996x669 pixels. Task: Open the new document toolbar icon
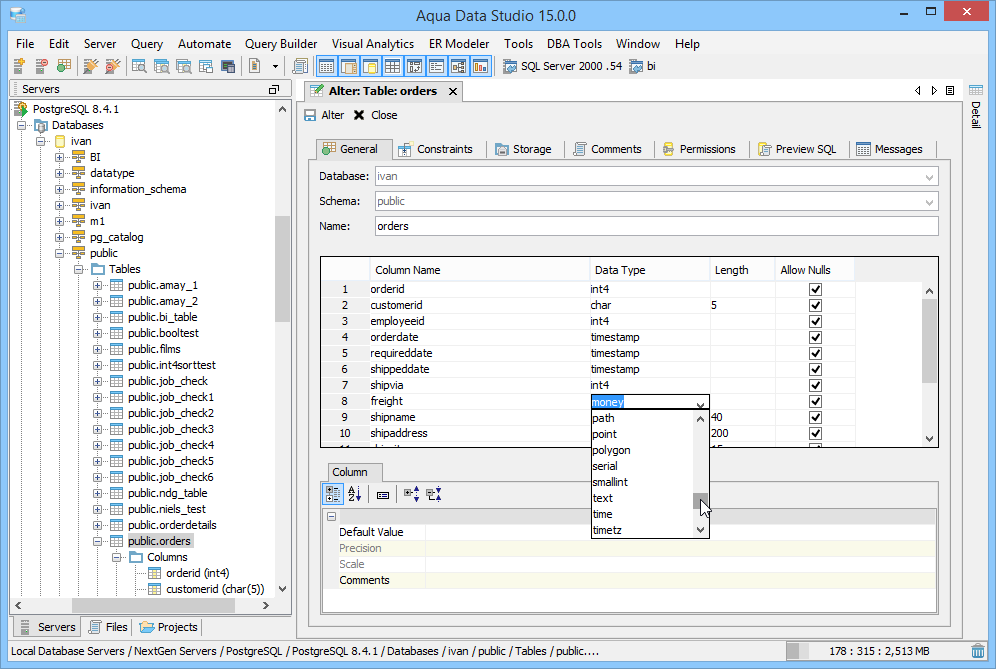click(255, 66)
